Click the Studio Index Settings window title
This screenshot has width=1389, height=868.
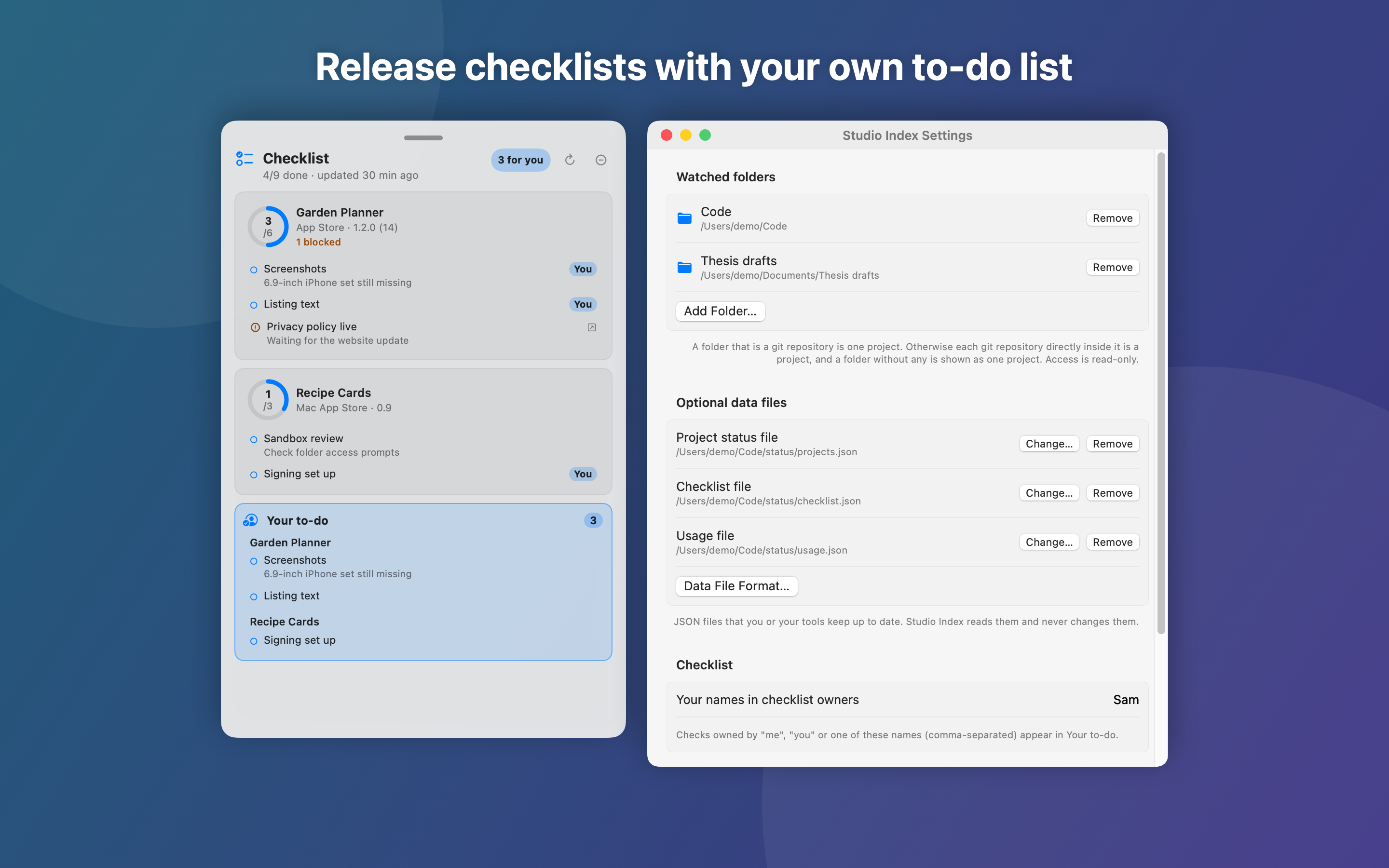point(907,136)
